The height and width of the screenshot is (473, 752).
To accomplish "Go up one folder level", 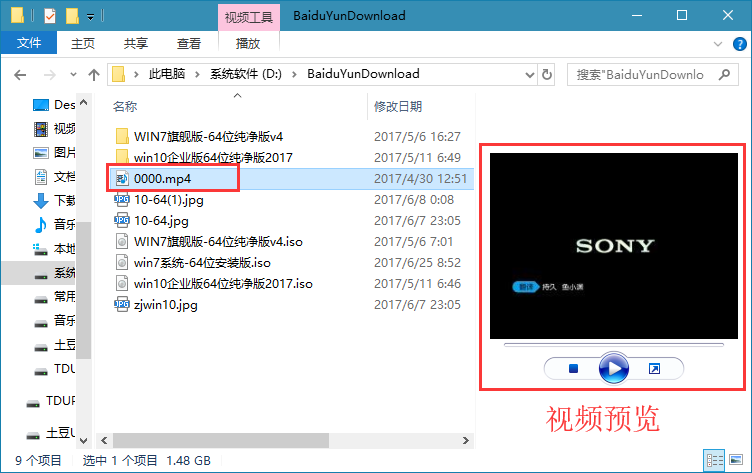I will tap(94, 74).
